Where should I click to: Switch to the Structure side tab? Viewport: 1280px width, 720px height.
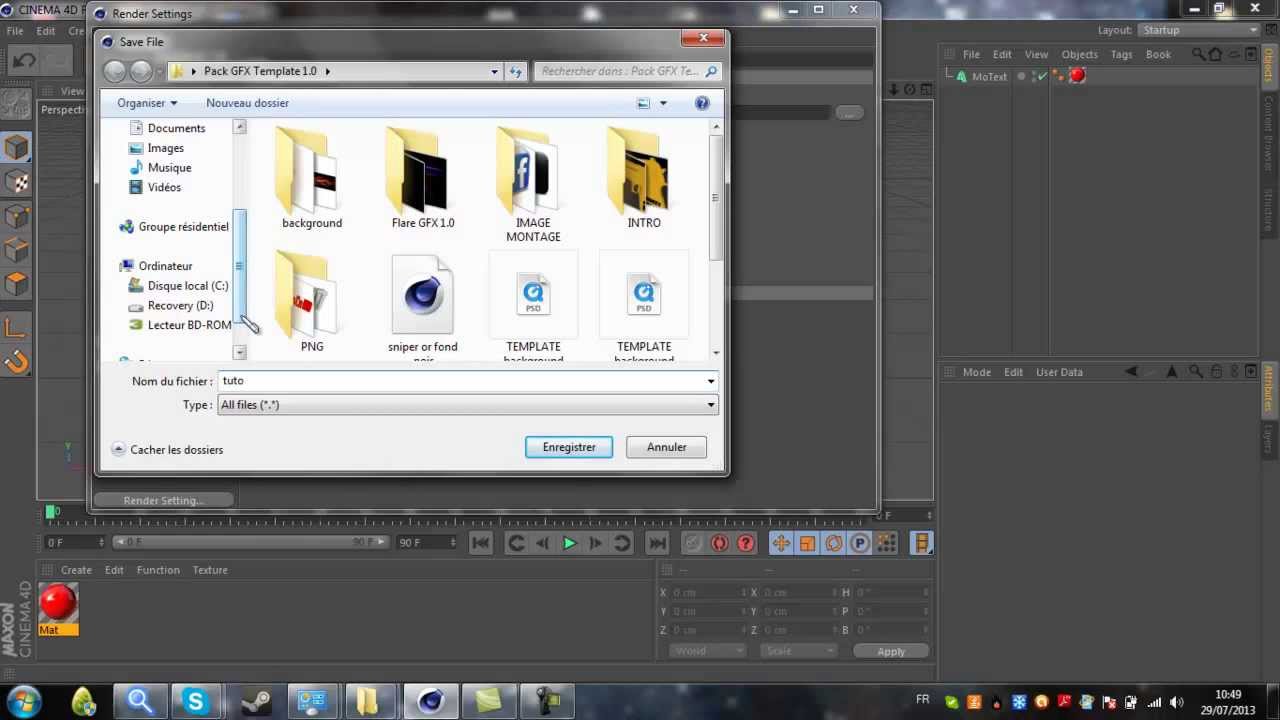(1268, 210)
